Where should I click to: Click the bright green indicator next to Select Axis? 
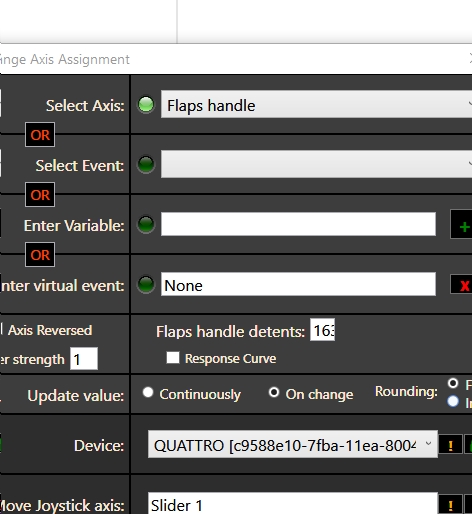pos(146,105)
